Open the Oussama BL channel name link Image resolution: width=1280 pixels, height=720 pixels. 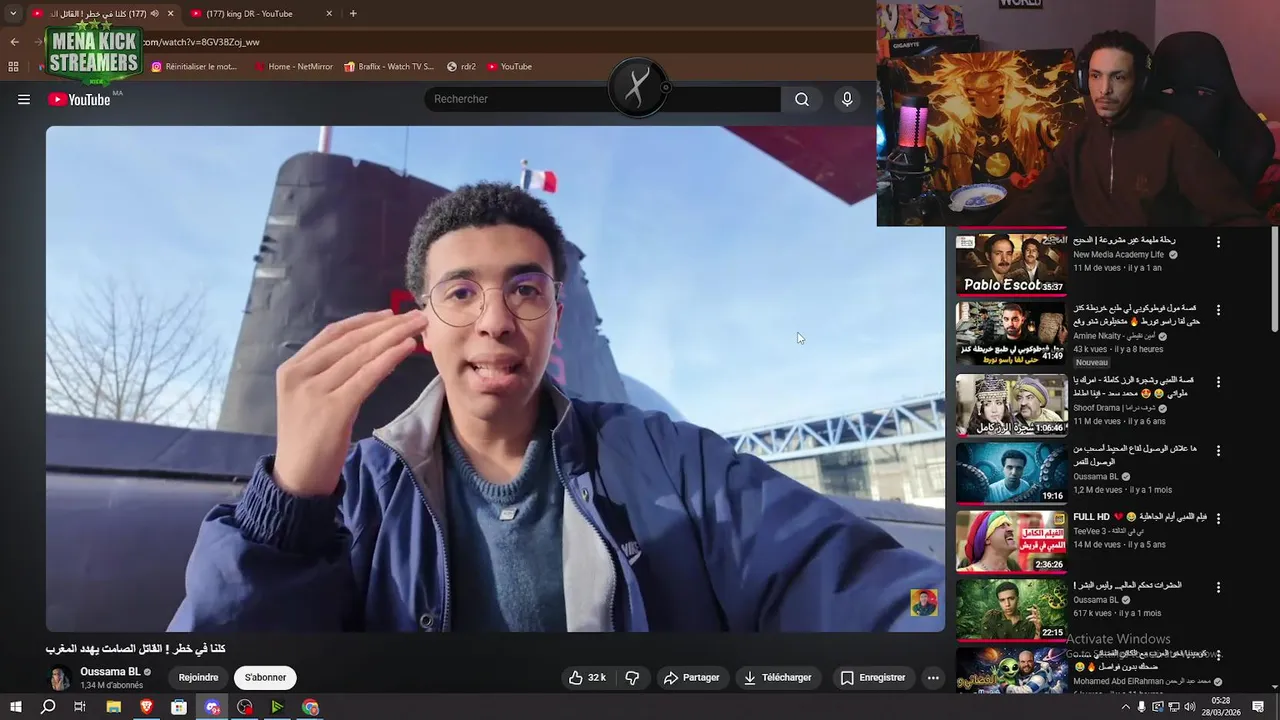(x=110, y=672)
